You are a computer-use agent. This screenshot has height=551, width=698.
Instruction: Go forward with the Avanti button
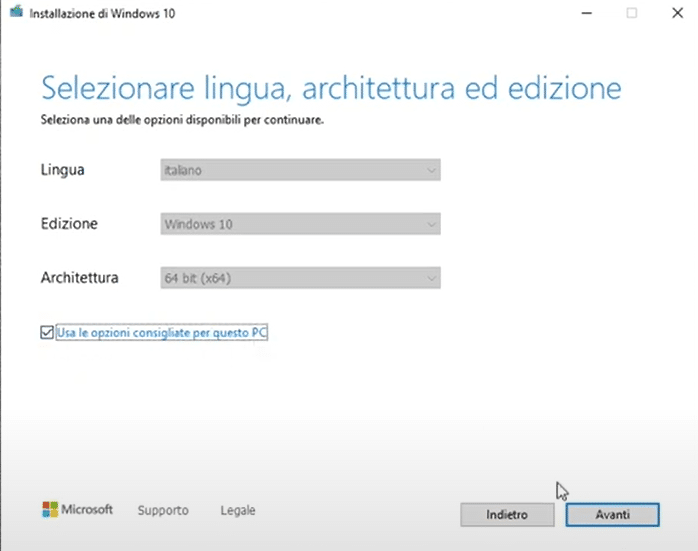click(x=613, y=515)
